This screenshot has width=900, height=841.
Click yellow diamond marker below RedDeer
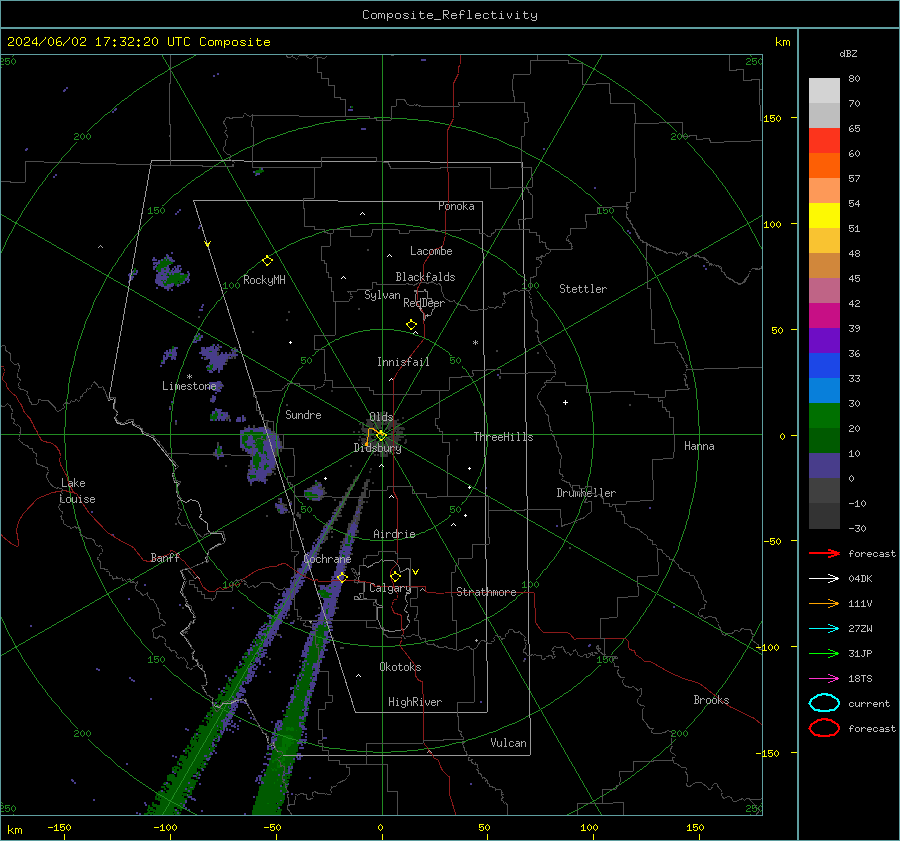tap(411, 325)
